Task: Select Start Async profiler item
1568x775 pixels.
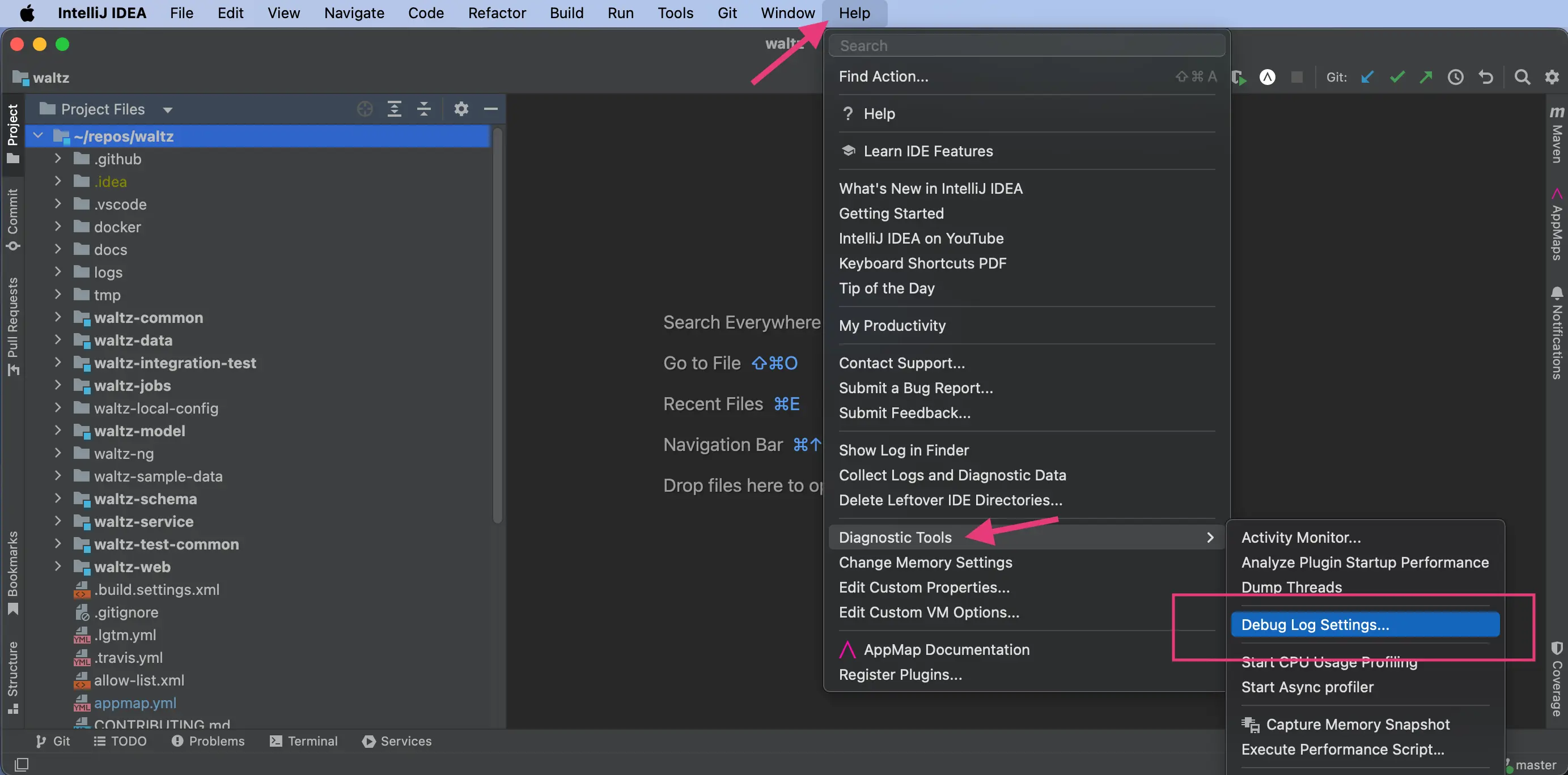Action: (x=1364, y=687)
